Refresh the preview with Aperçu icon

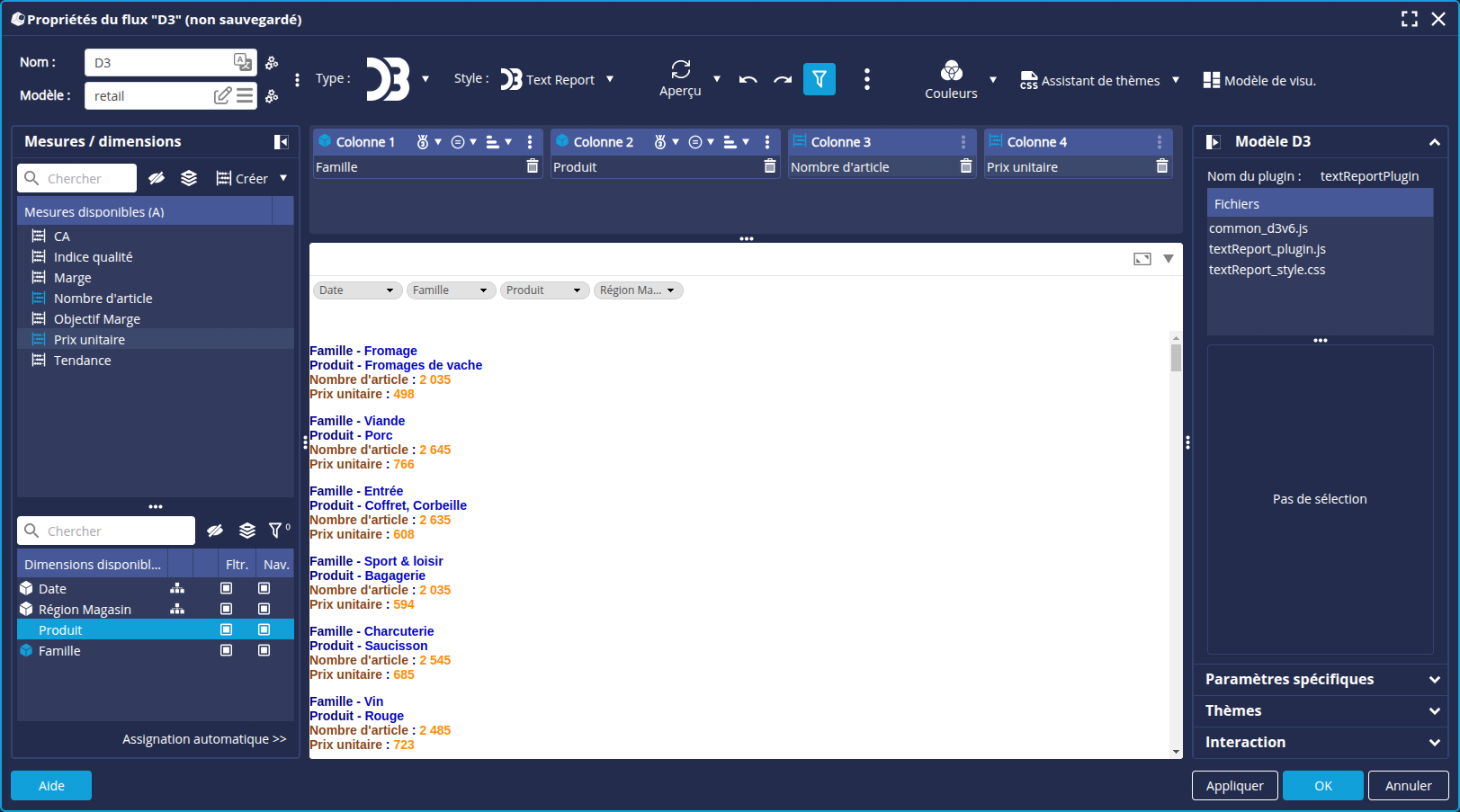tap(680, 70)
